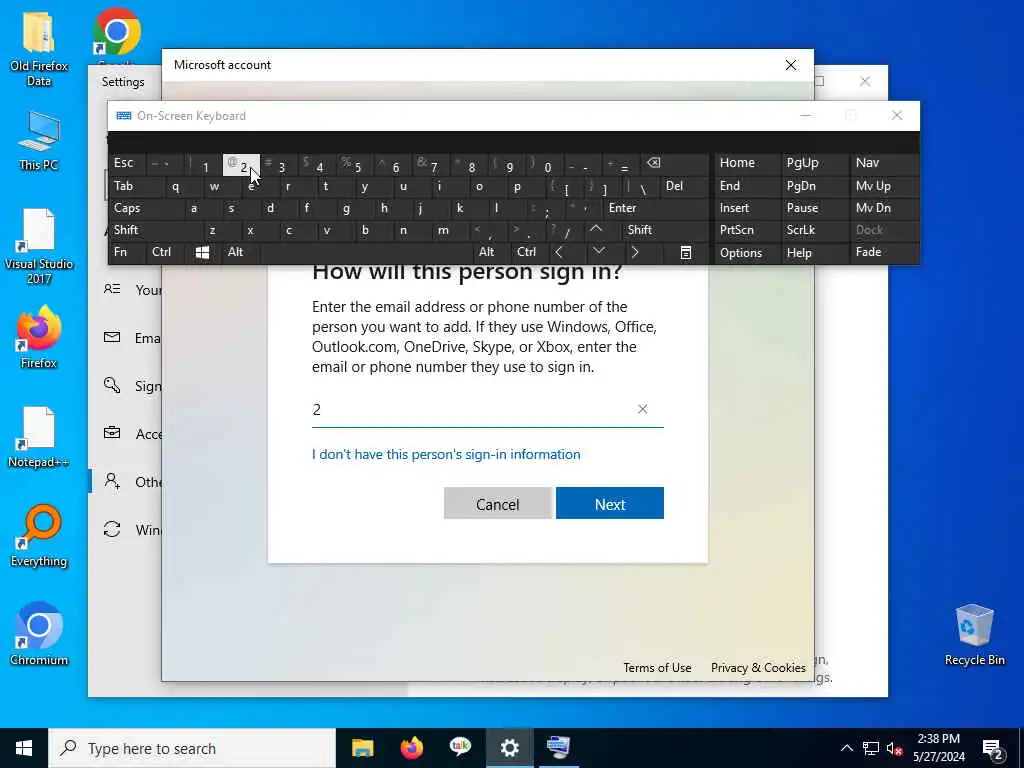Viewport: 1024px width, 768px height.
Task: Select Notepad++ desktop shortcut
Action: tap(39, 438)
